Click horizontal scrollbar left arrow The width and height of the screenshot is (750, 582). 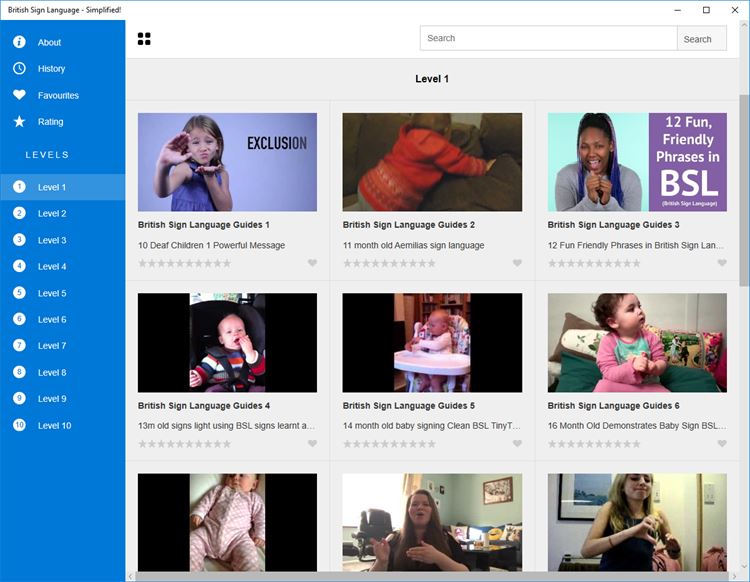[x=131, y=577]
